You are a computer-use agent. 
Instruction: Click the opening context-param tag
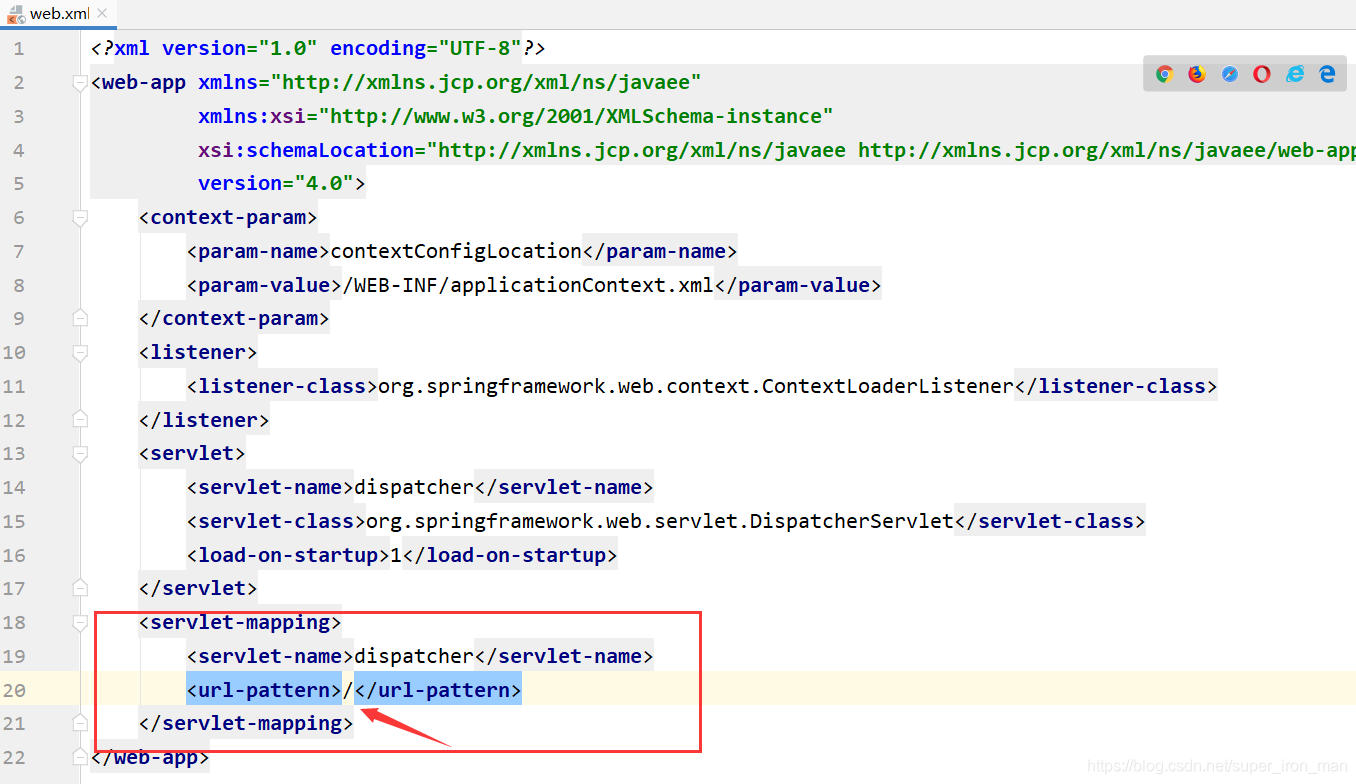[228, 217]
